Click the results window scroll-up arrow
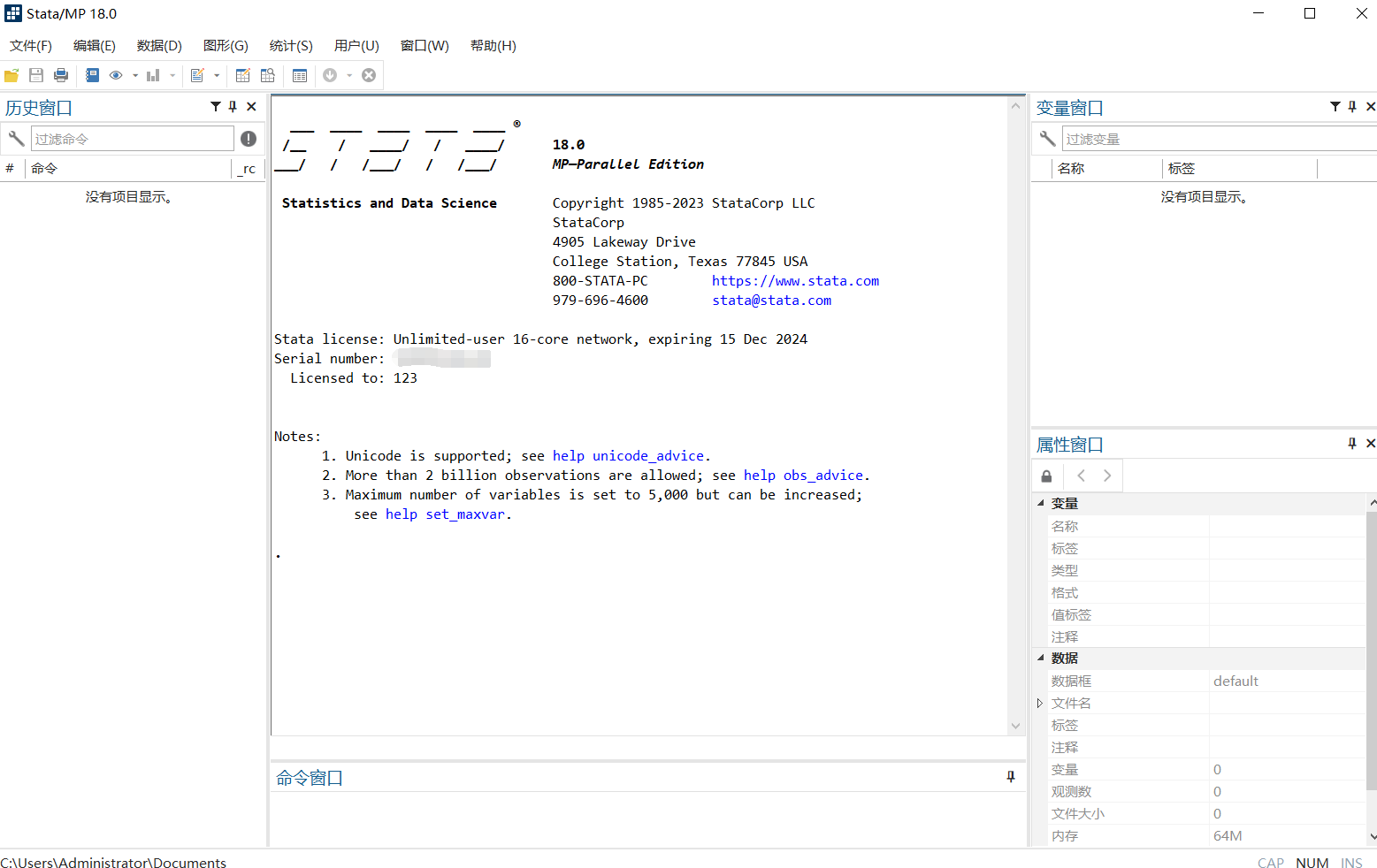This screenshot has height=868, width=1377. (1015, 106)
